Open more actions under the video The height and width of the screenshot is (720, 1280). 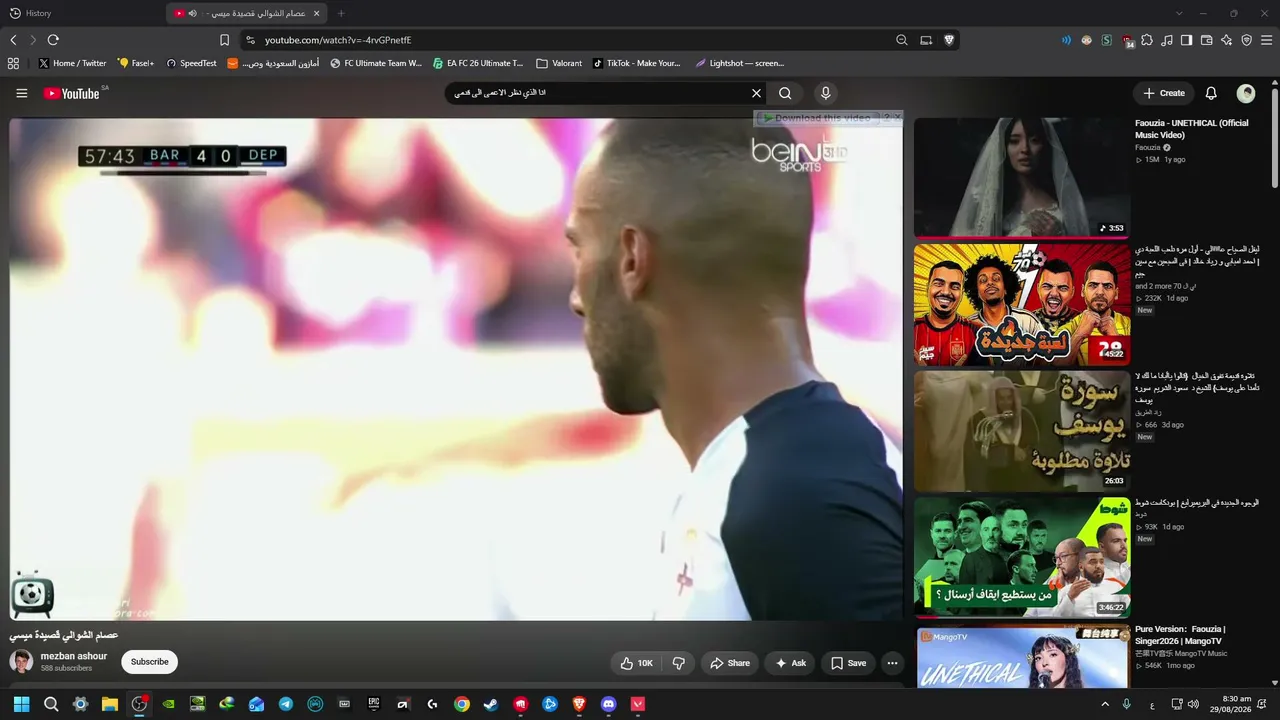892,663
